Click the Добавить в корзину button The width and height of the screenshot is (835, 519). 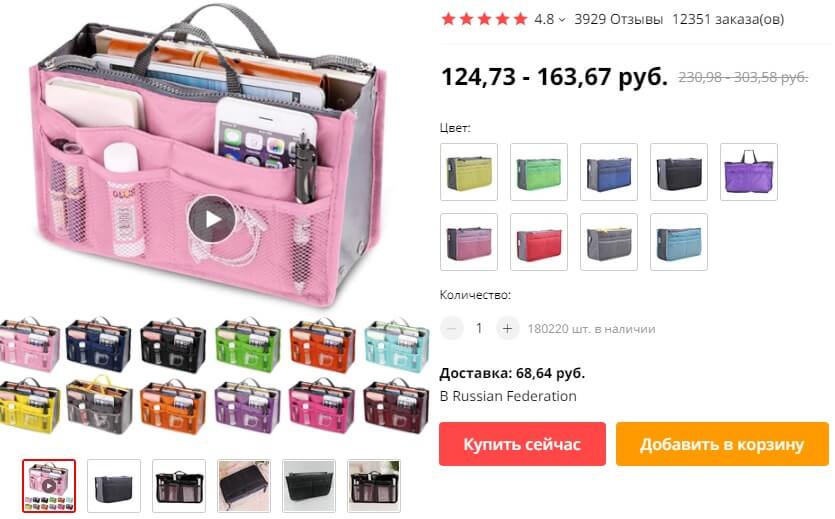pos(722,444)
